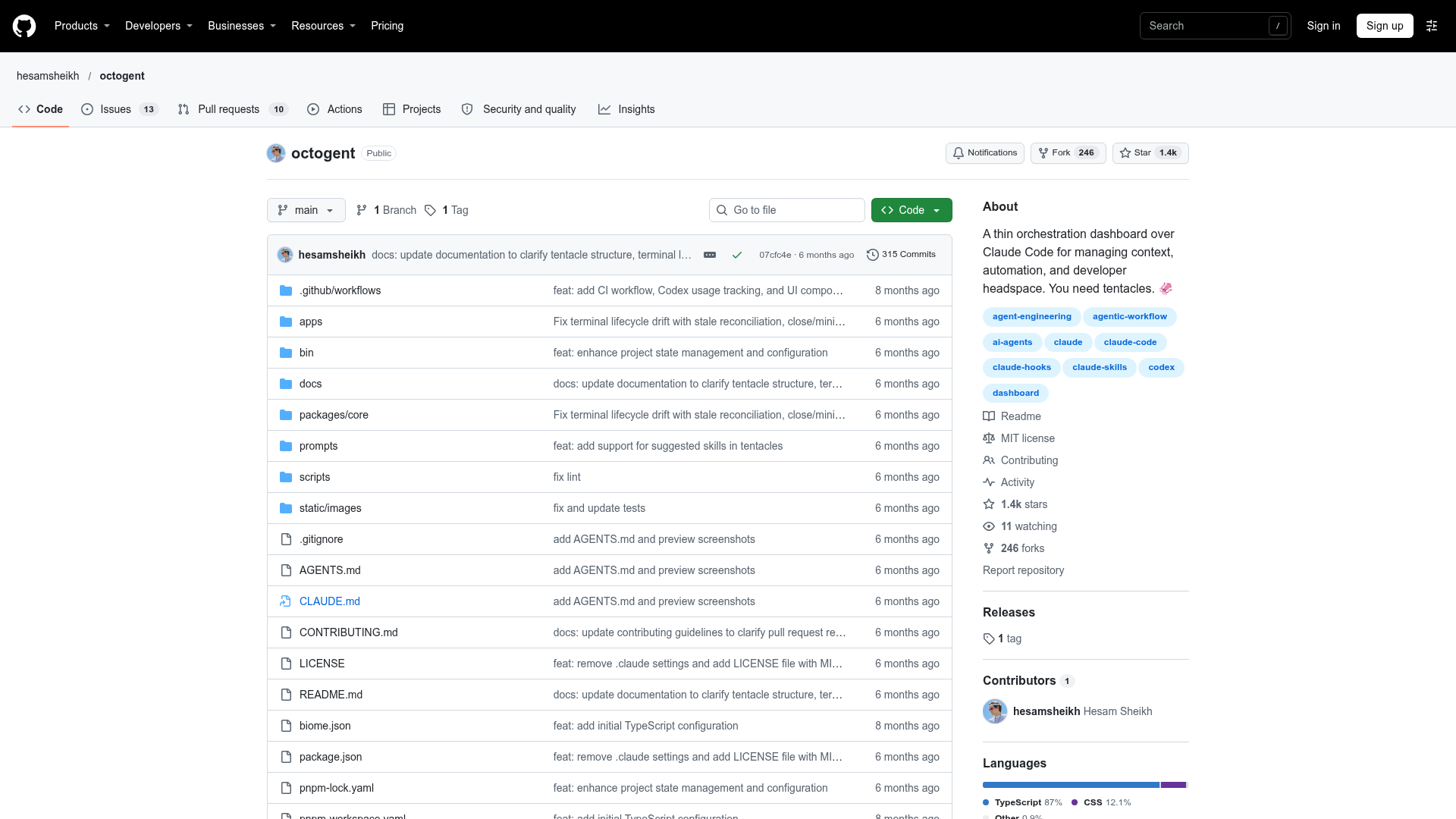Click the docs folder icon

click(x=286, y=384)
